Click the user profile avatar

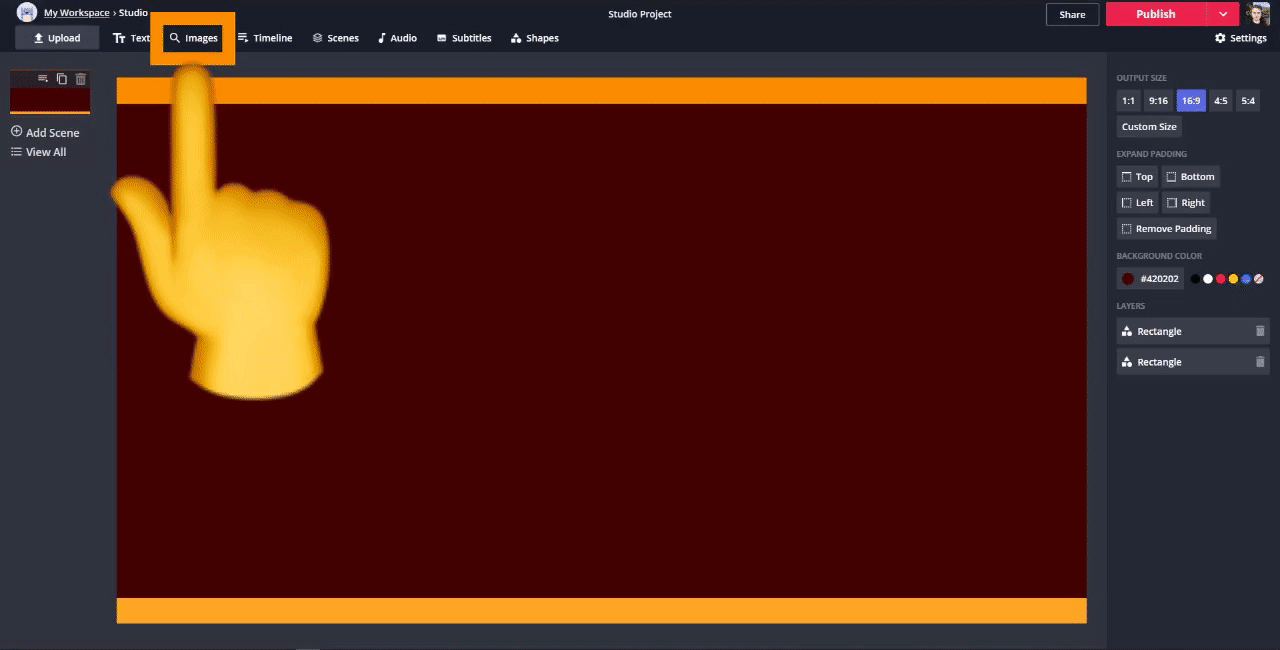click(1258, 14)
